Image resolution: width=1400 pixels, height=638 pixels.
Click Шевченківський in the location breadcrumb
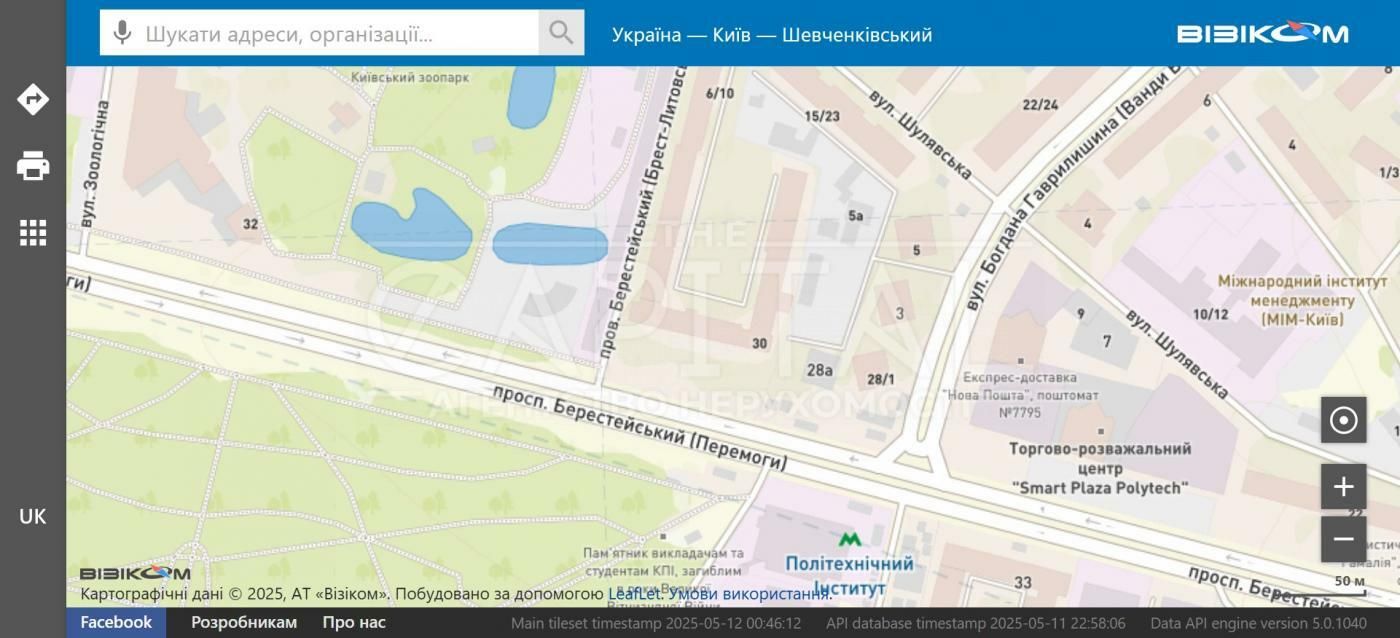pyautogui.click(x=857, y=35)
